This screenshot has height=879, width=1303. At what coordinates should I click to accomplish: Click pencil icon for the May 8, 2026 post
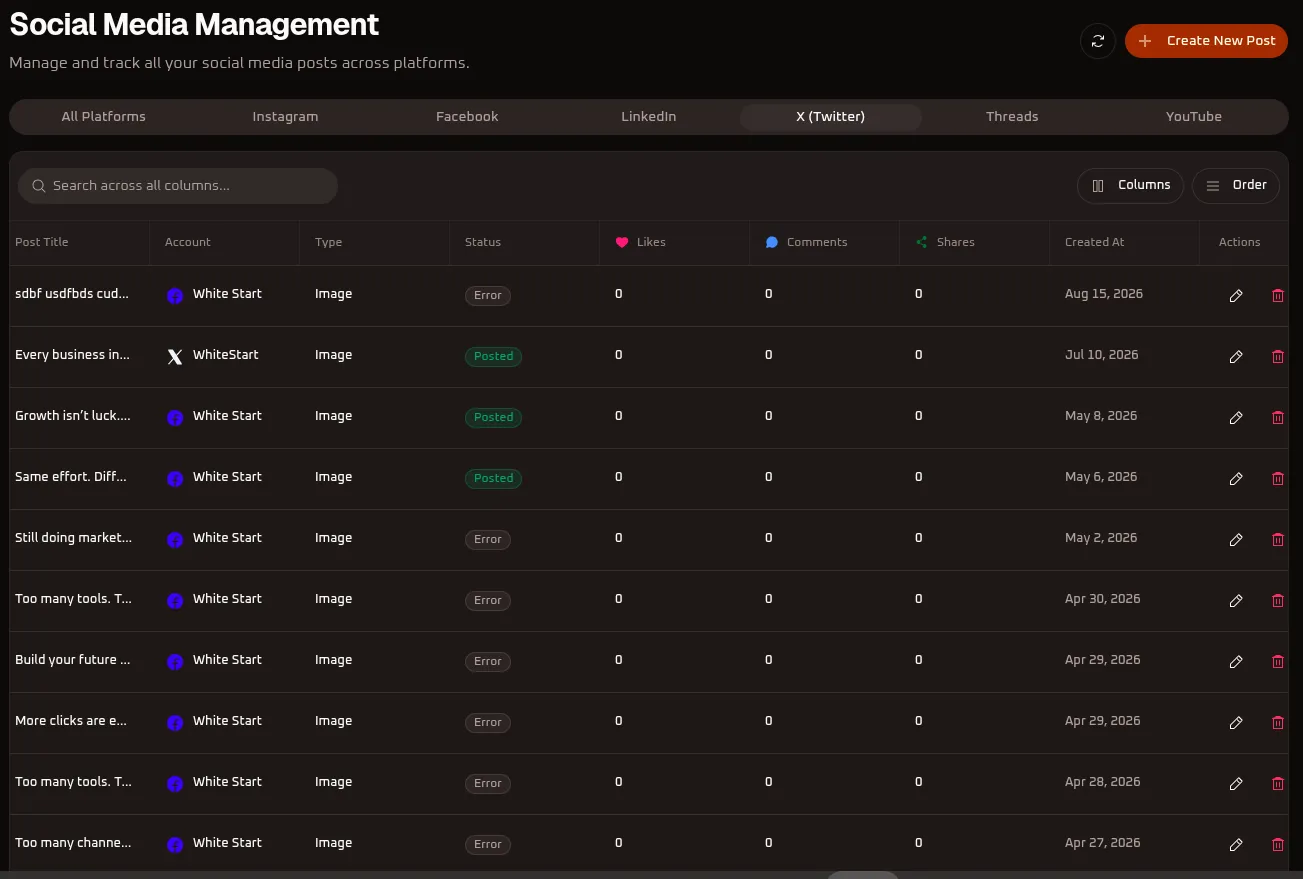click(x=1236, y=418)
